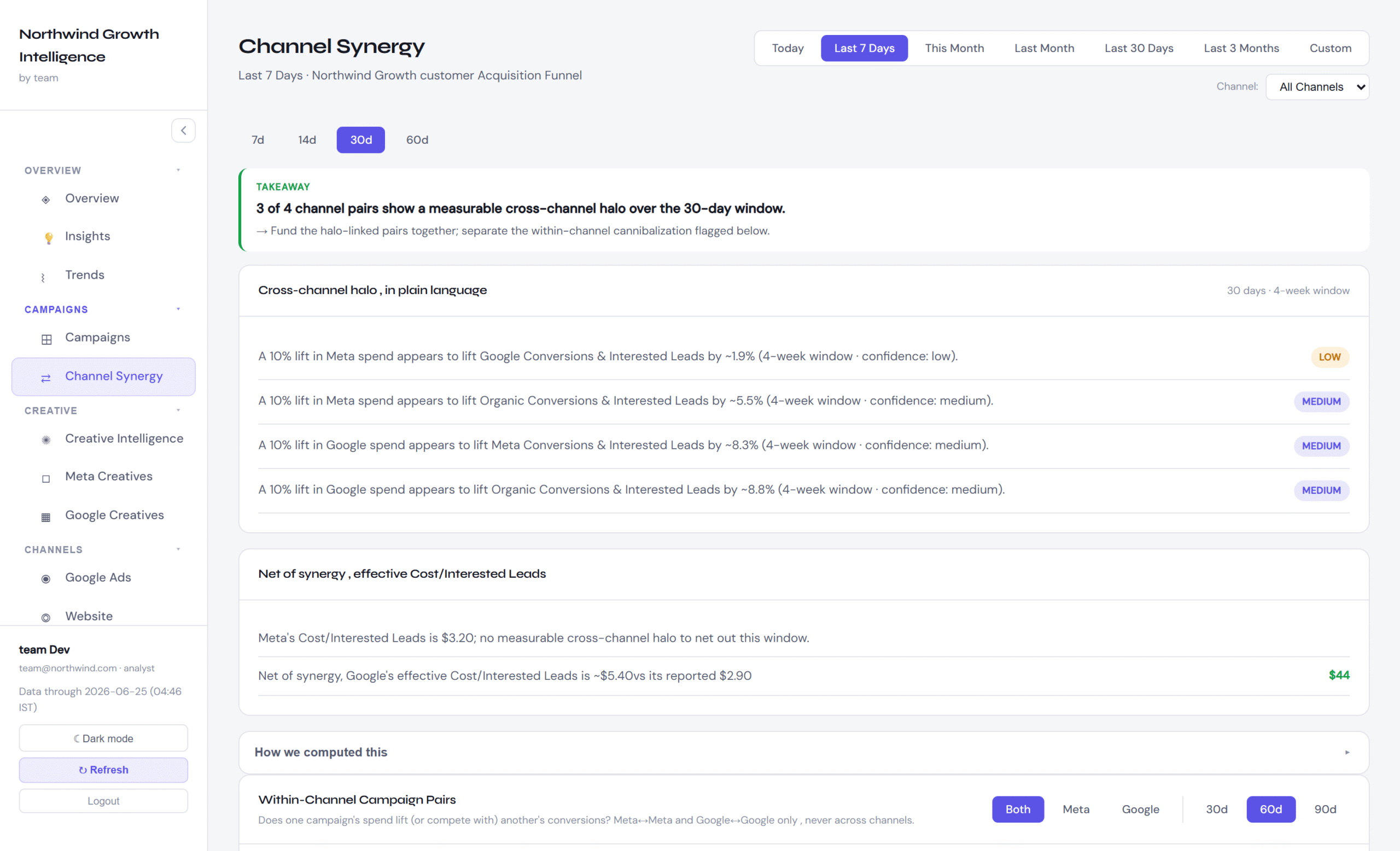The height and width of the screenshot is (851, 1400).
Task: Click the TAKEAWAY headline text
Action: 521,208
